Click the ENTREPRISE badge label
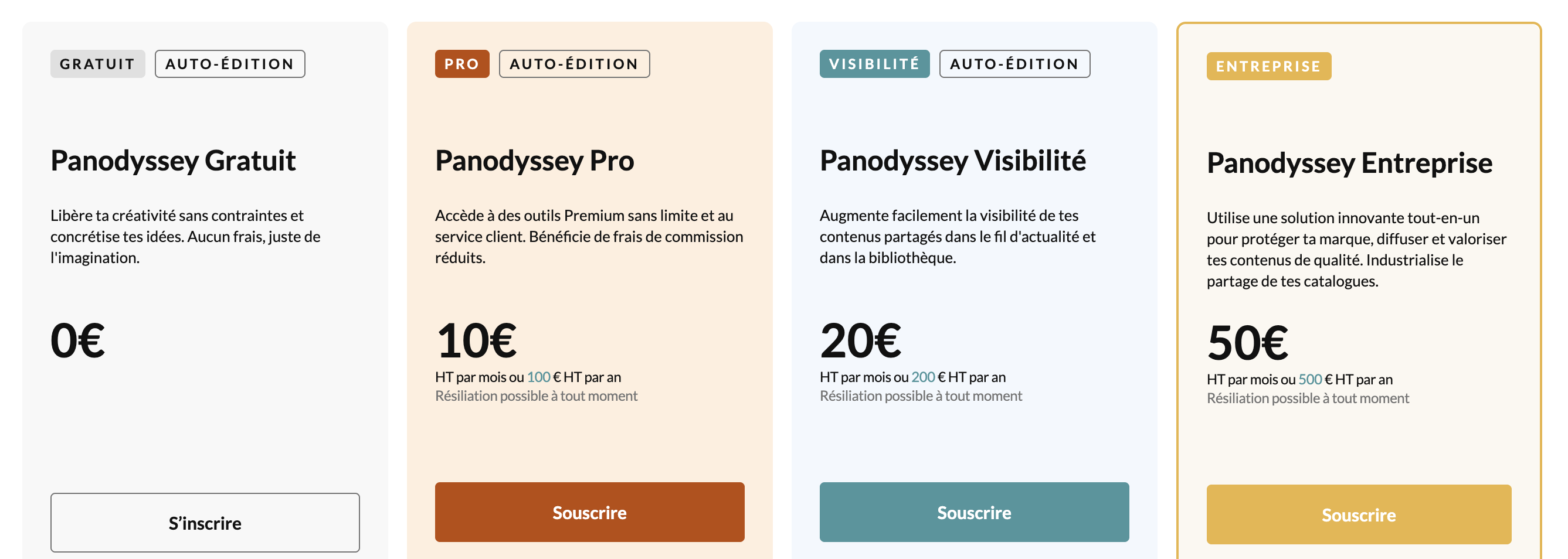Image resolution: width=1568 pixels, height=559 pixels. click(x=1268, y=66)
